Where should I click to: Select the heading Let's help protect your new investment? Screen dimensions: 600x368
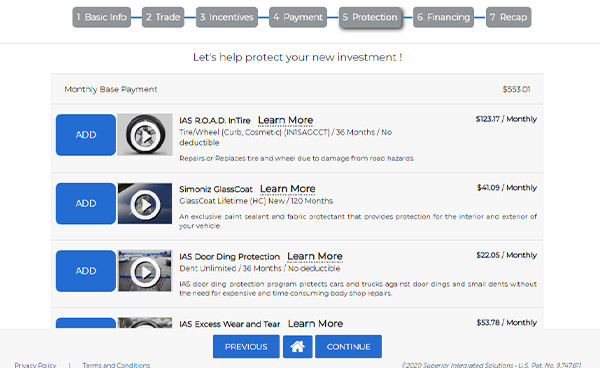point(297,57)
